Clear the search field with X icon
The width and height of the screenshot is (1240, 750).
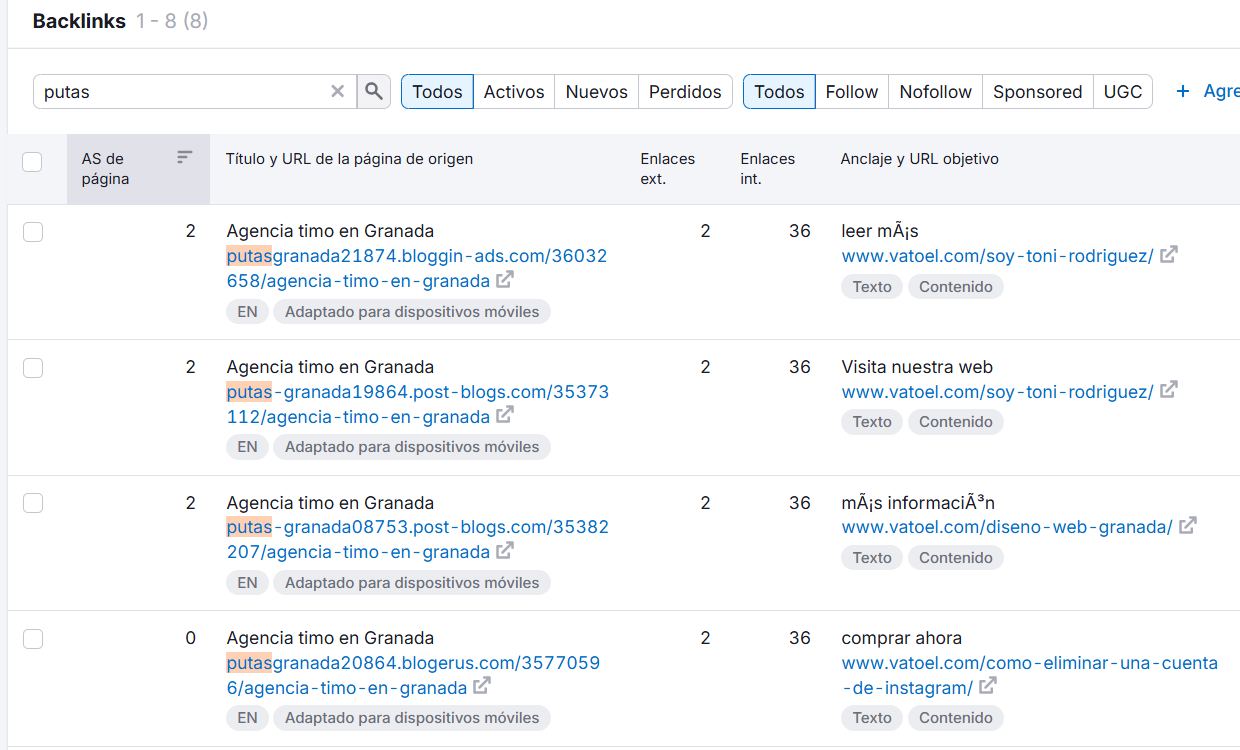point(338,91)
